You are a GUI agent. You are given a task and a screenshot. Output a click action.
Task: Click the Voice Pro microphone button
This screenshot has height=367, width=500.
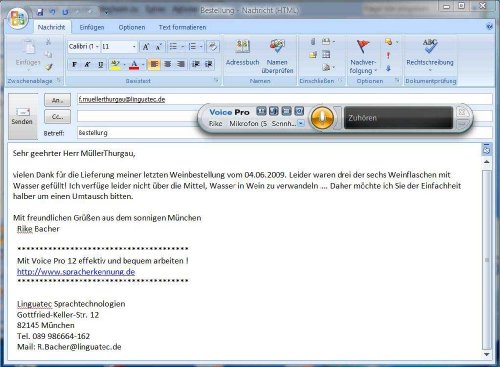pos(322,118)
